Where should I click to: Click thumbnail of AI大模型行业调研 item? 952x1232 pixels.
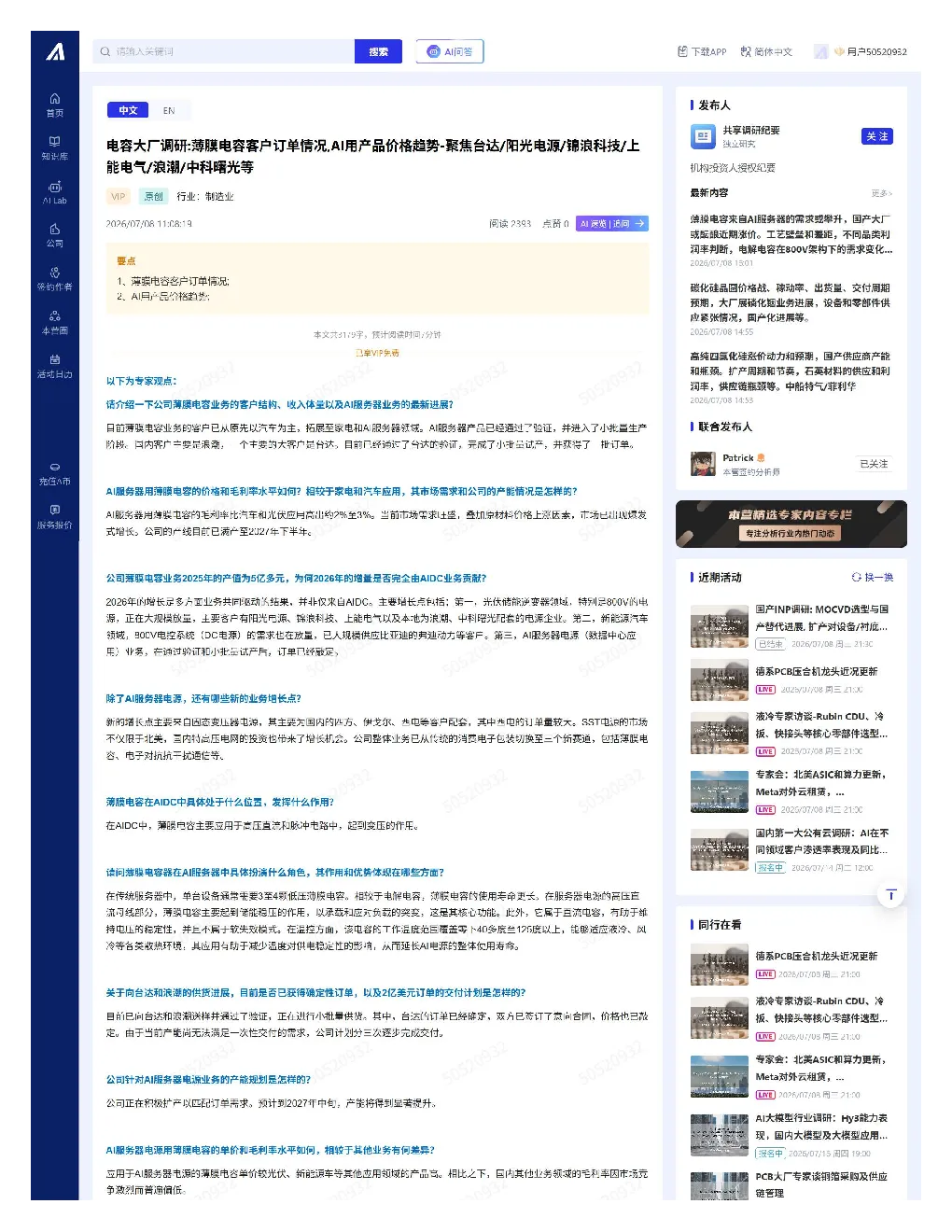click(720, 1134)
